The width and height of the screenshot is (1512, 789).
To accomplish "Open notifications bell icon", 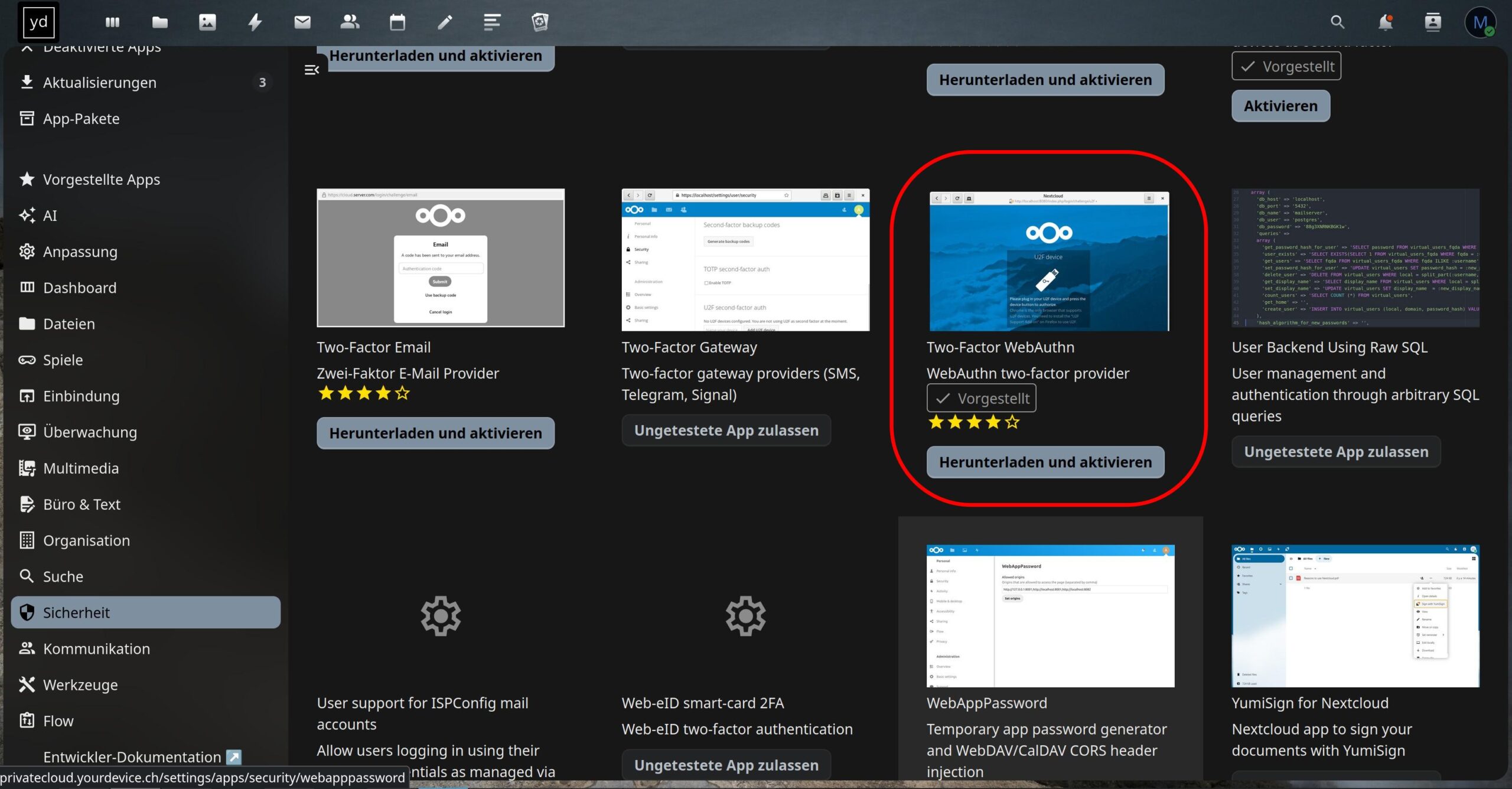I will (1385, 22).
